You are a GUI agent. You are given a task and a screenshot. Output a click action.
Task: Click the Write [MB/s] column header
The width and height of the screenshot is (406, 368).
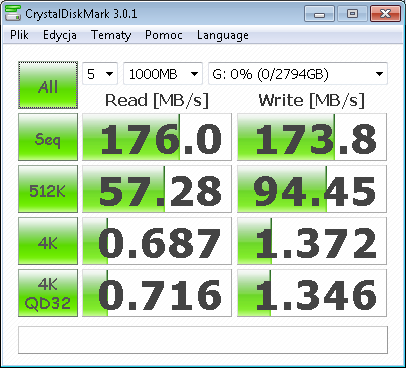click(312, 100)
